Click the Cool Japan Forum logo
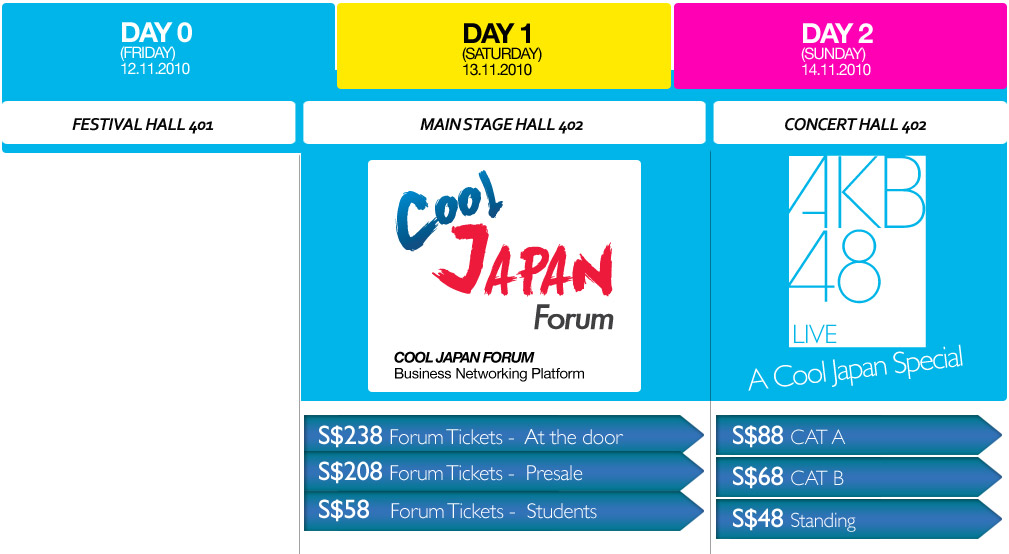The height and width of the screenshot is (554, 1009). [x=504, y=275]
